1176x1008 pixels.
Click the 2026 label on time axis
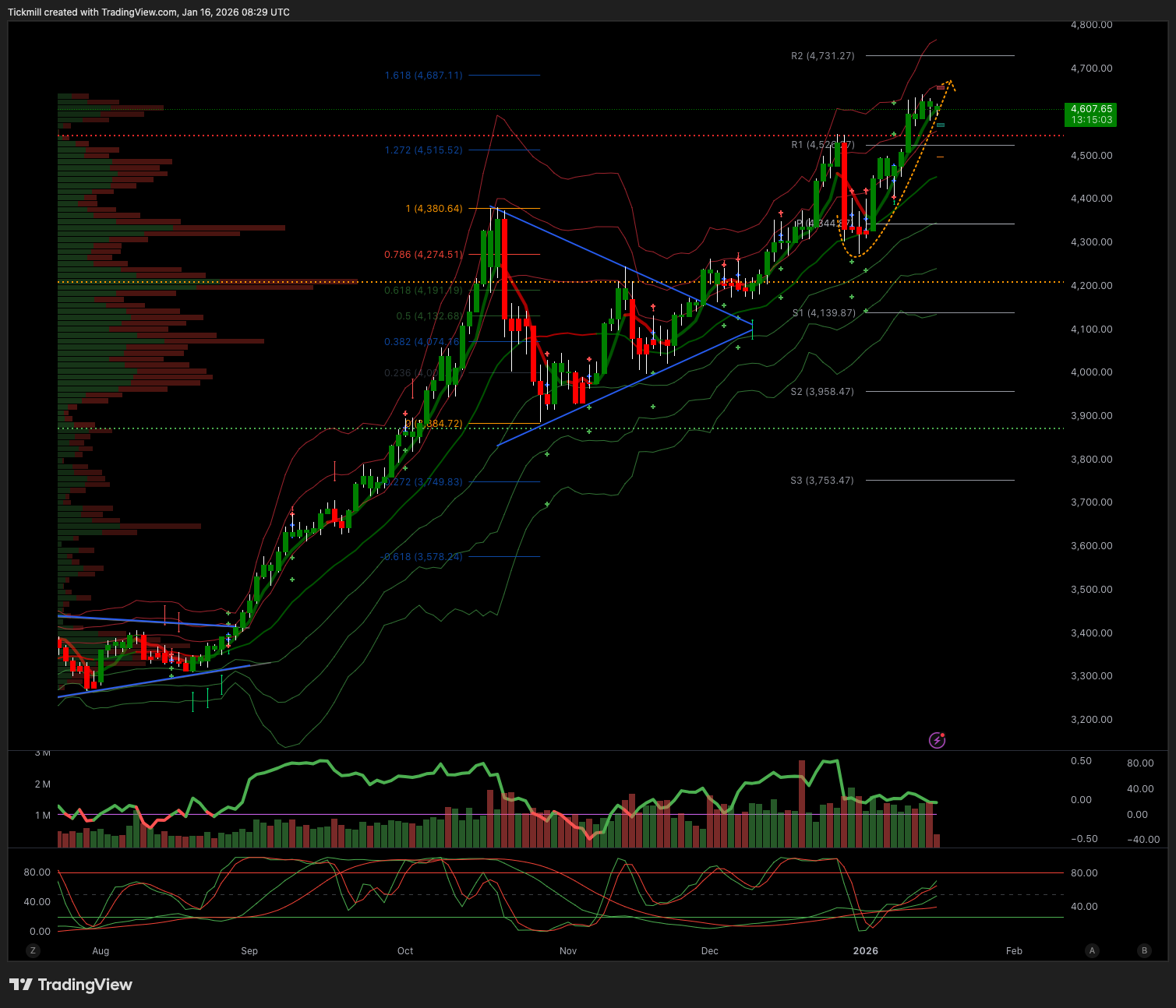[865, 951]
